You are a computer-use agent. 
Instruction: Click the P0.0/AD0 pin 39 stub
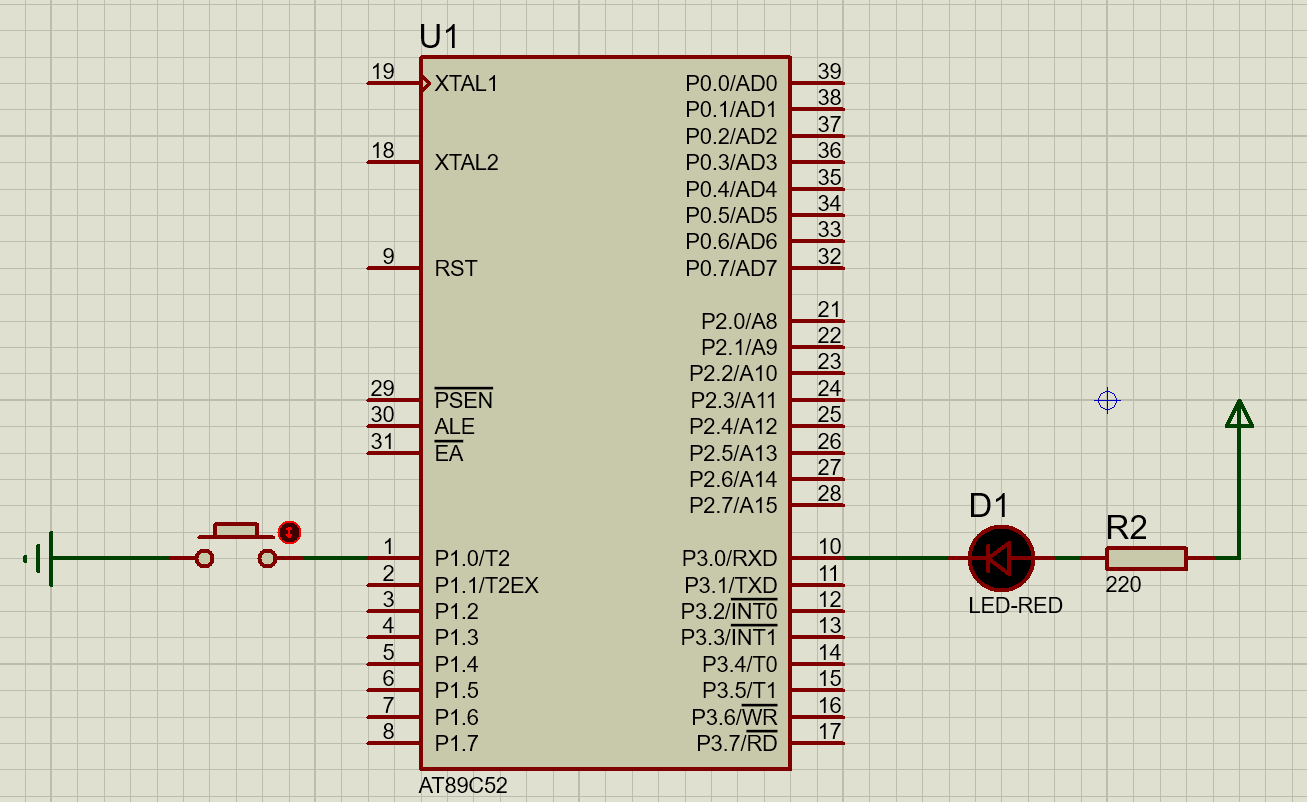tap(818, 83)
